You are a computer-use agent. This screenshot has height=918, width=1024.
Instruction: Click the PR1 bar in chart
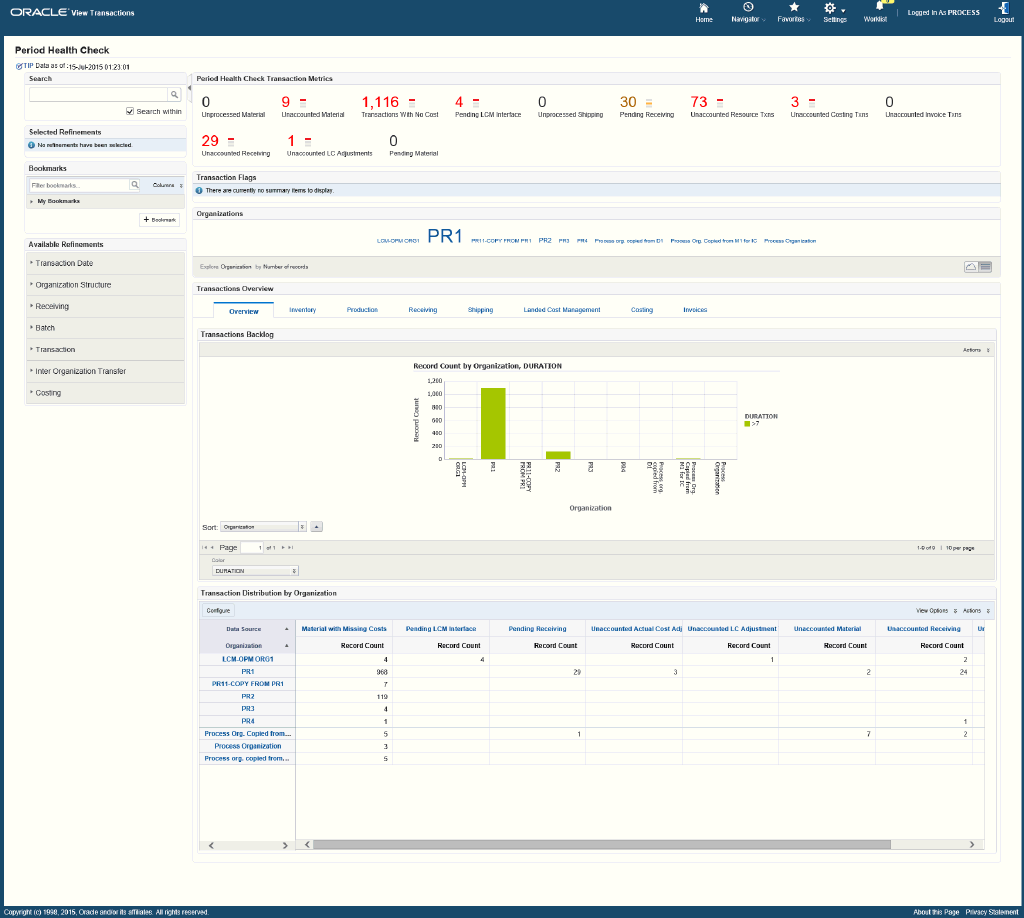point(493,424)
